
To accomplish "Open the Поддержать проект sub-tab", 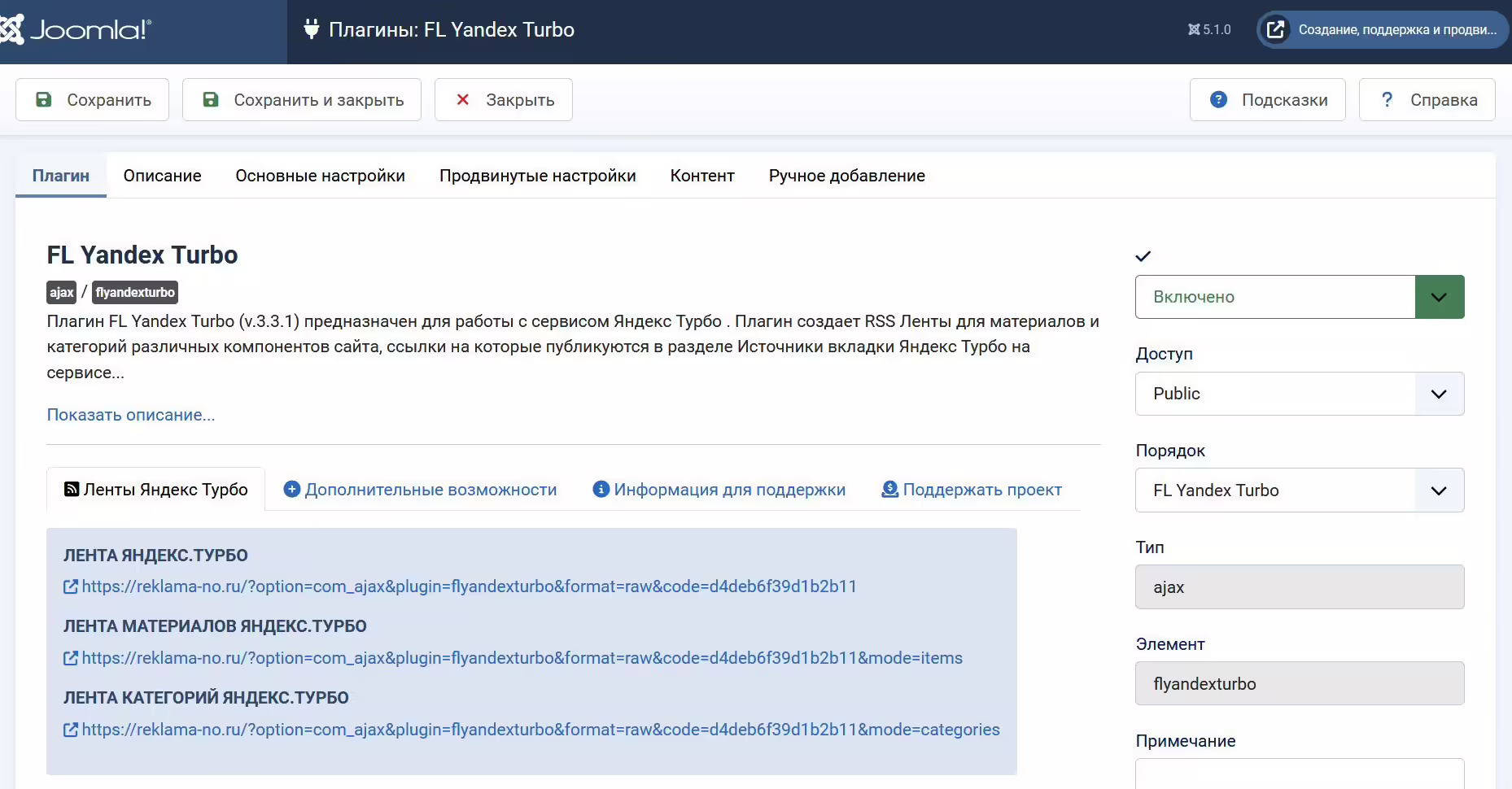I will [x=972, y=490].
